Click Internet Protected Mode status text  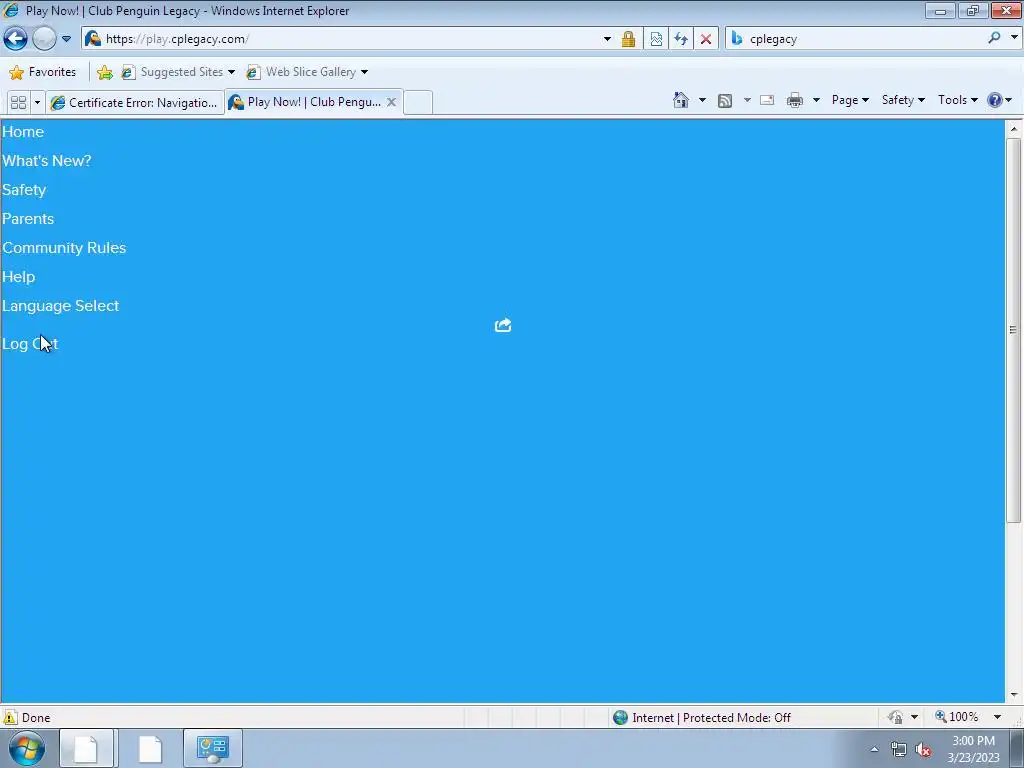click(x=711, y=718)
